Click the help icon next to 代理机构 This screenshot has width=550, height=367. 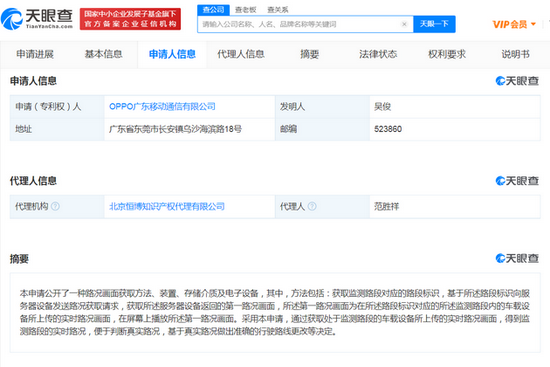tap(55, 206)
